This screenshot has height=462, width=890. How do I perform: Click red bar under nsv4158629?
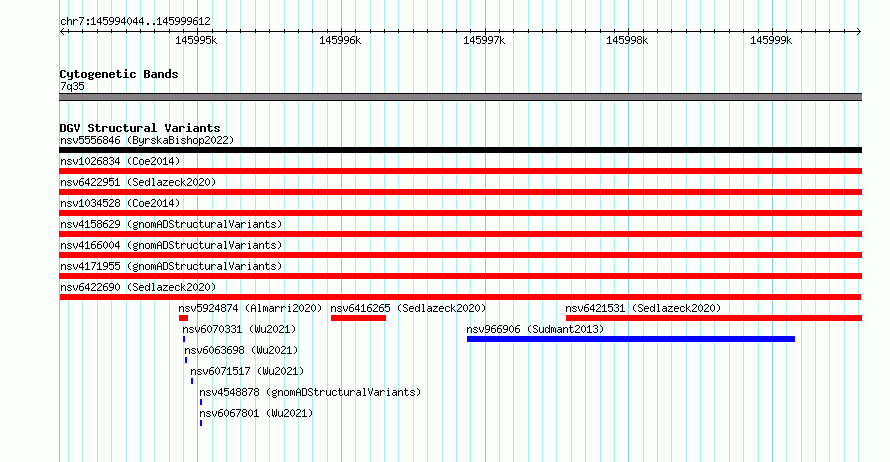[460, 234]
